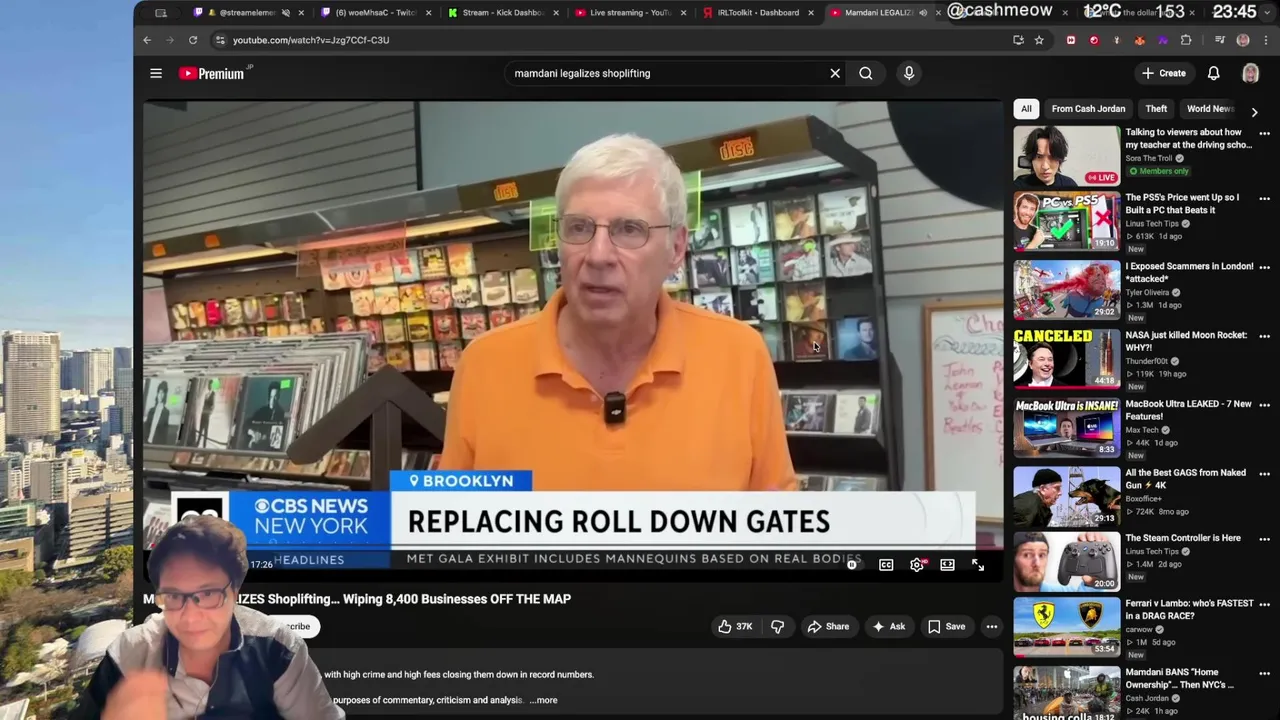Screen dimensions: 1280x720
Task: Clear the search box with the X
Action: (835, 73)
